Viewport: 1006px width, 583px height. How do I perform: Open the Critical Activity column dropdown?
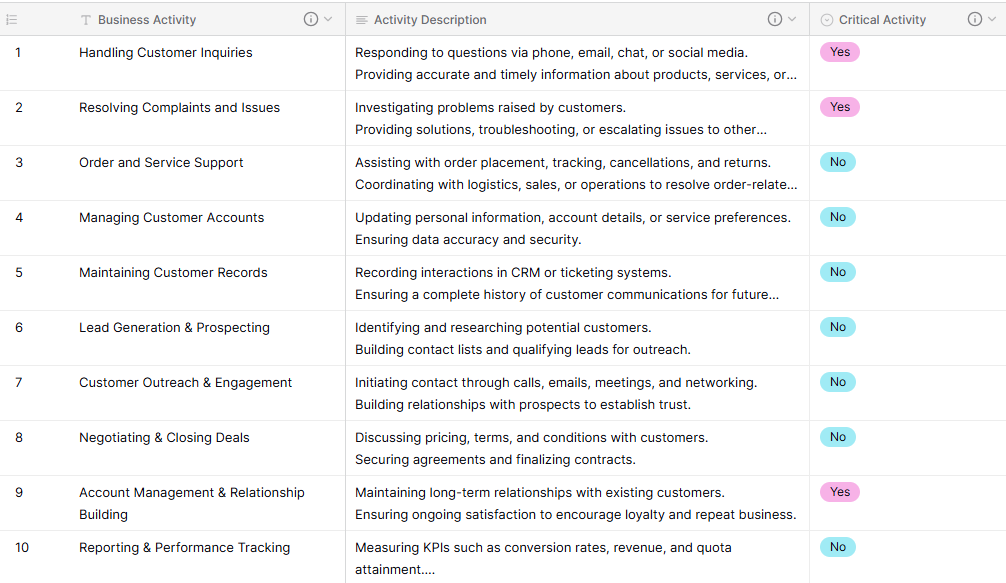pyautogui.click(x=989, y=19)
